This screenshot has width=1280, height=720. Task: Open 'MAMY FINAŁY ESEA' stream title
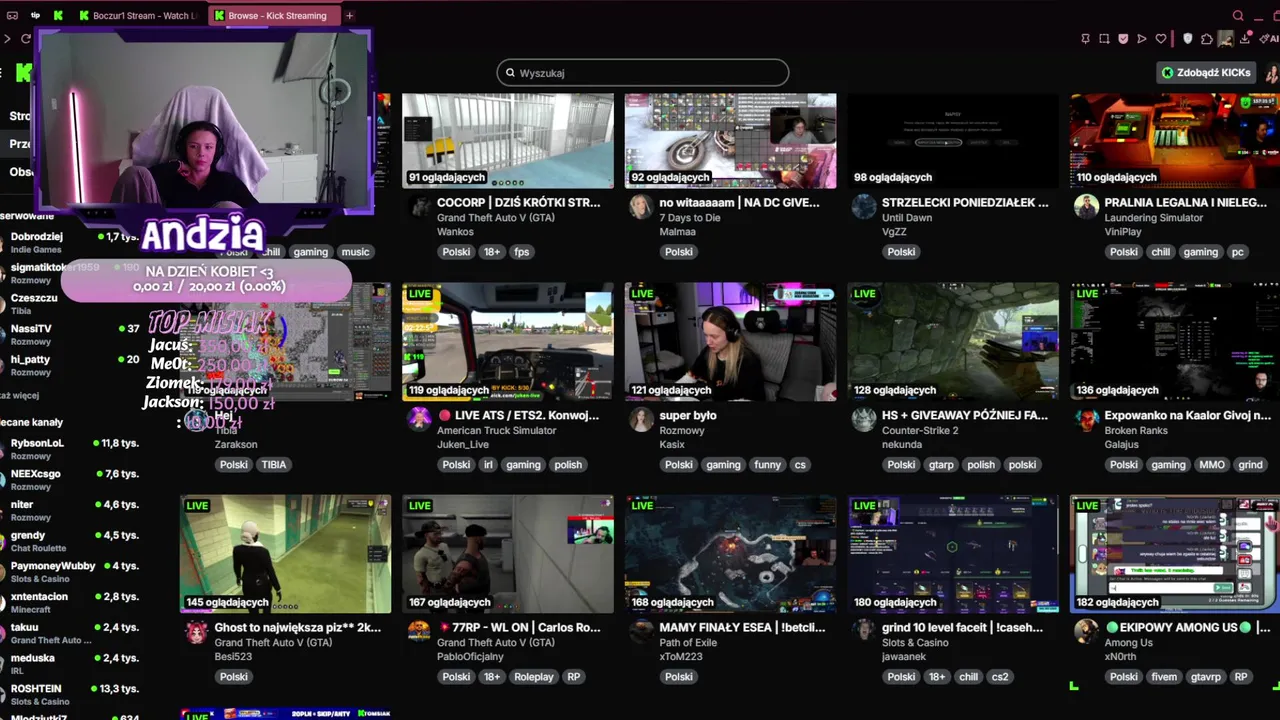742,628
